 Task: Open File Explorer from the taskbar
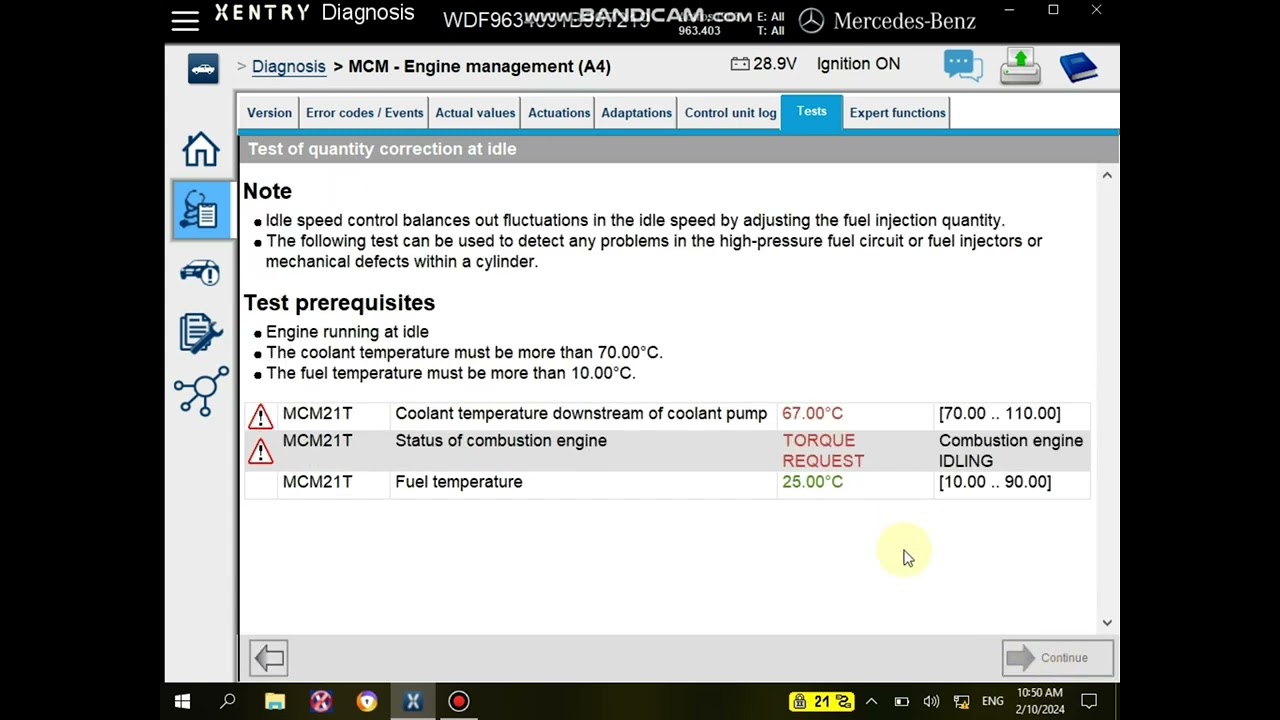click(275, 702)
